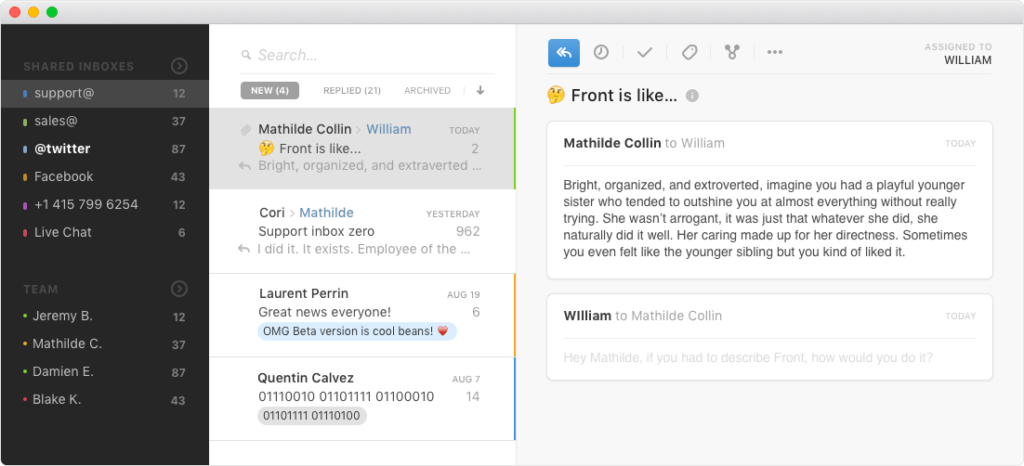The image size is (1024, 466).
Task: Click the branch share icon in toolbar
Action: pos(731,53)
